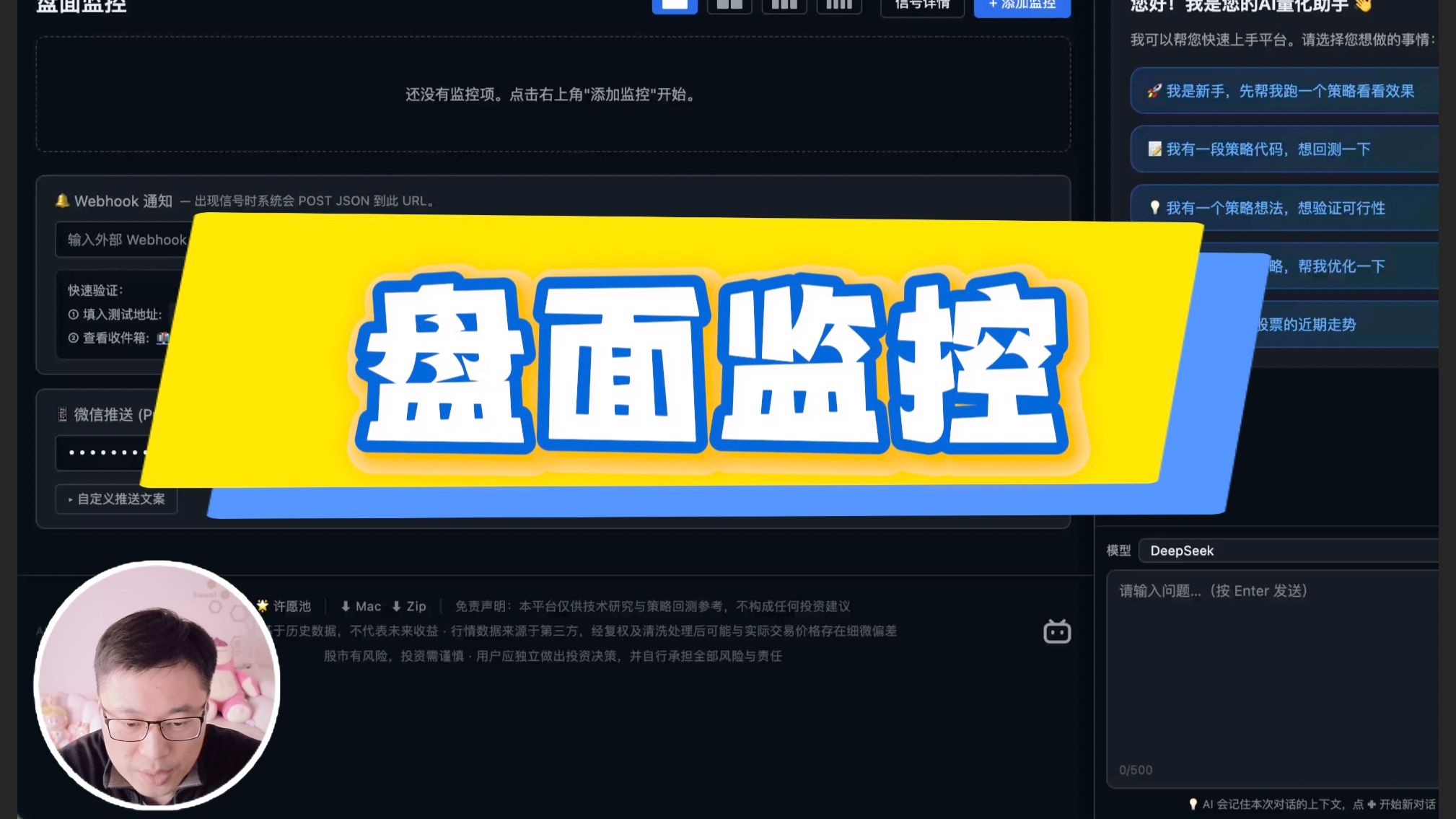Open the 模型 DeepSeek dropdown
The height and width of the screenshot is (819, 1456).
click(x=1288, y=551)
